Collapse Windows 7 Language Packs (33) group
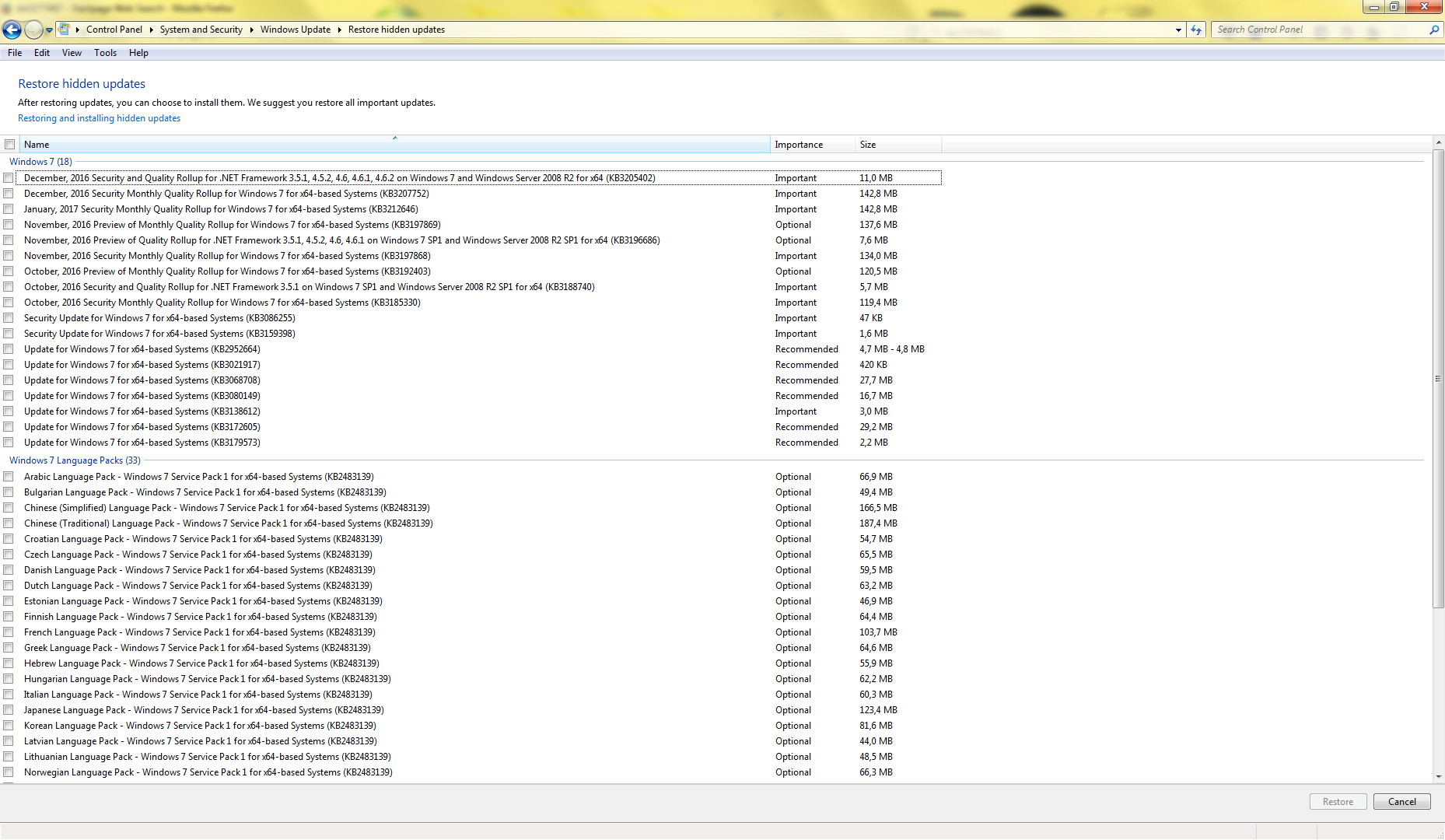The image size is (1445, 840). click(x=75, y=460)
